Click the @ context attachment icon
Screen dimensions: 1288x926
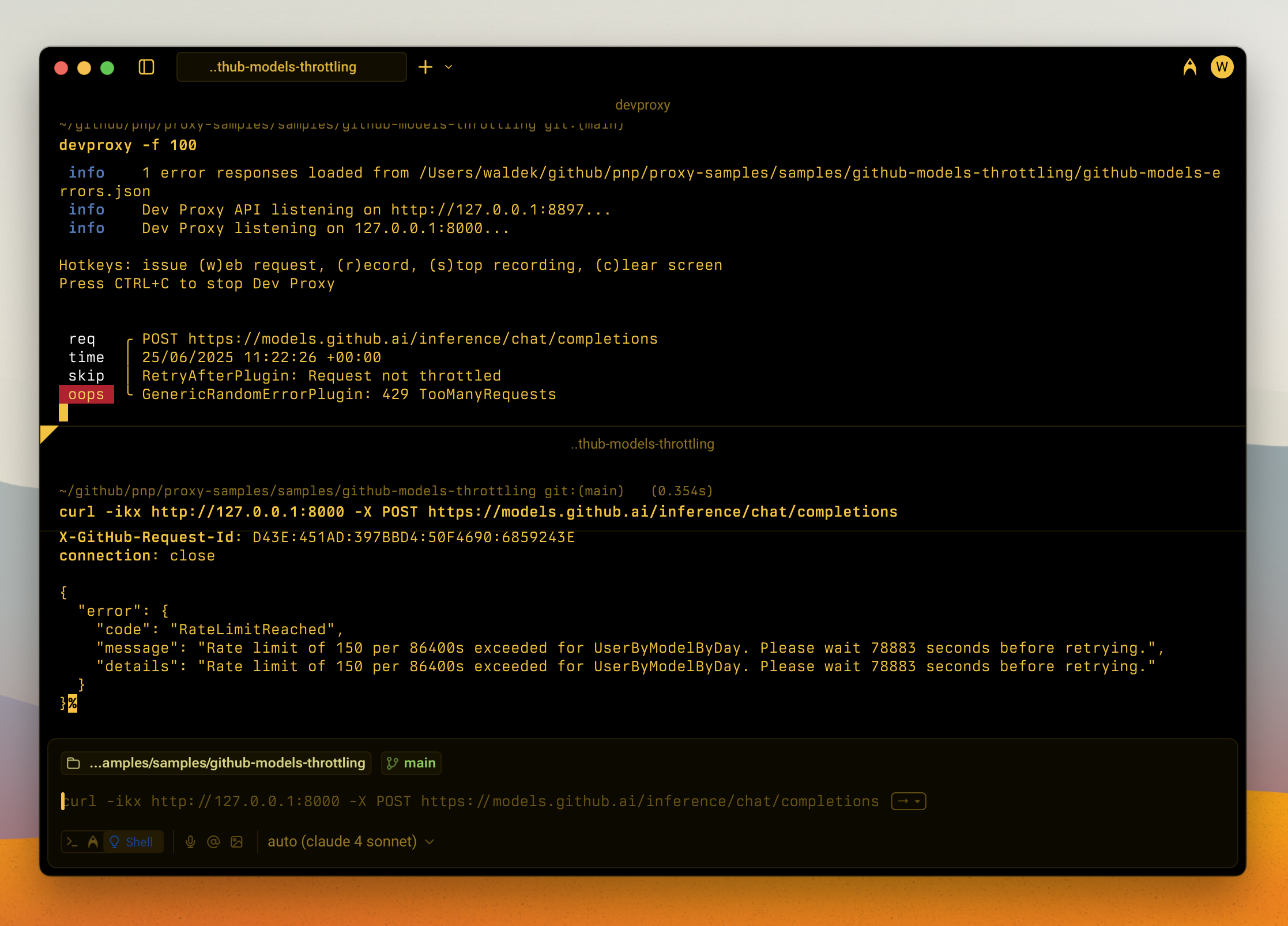pos(214,842)
